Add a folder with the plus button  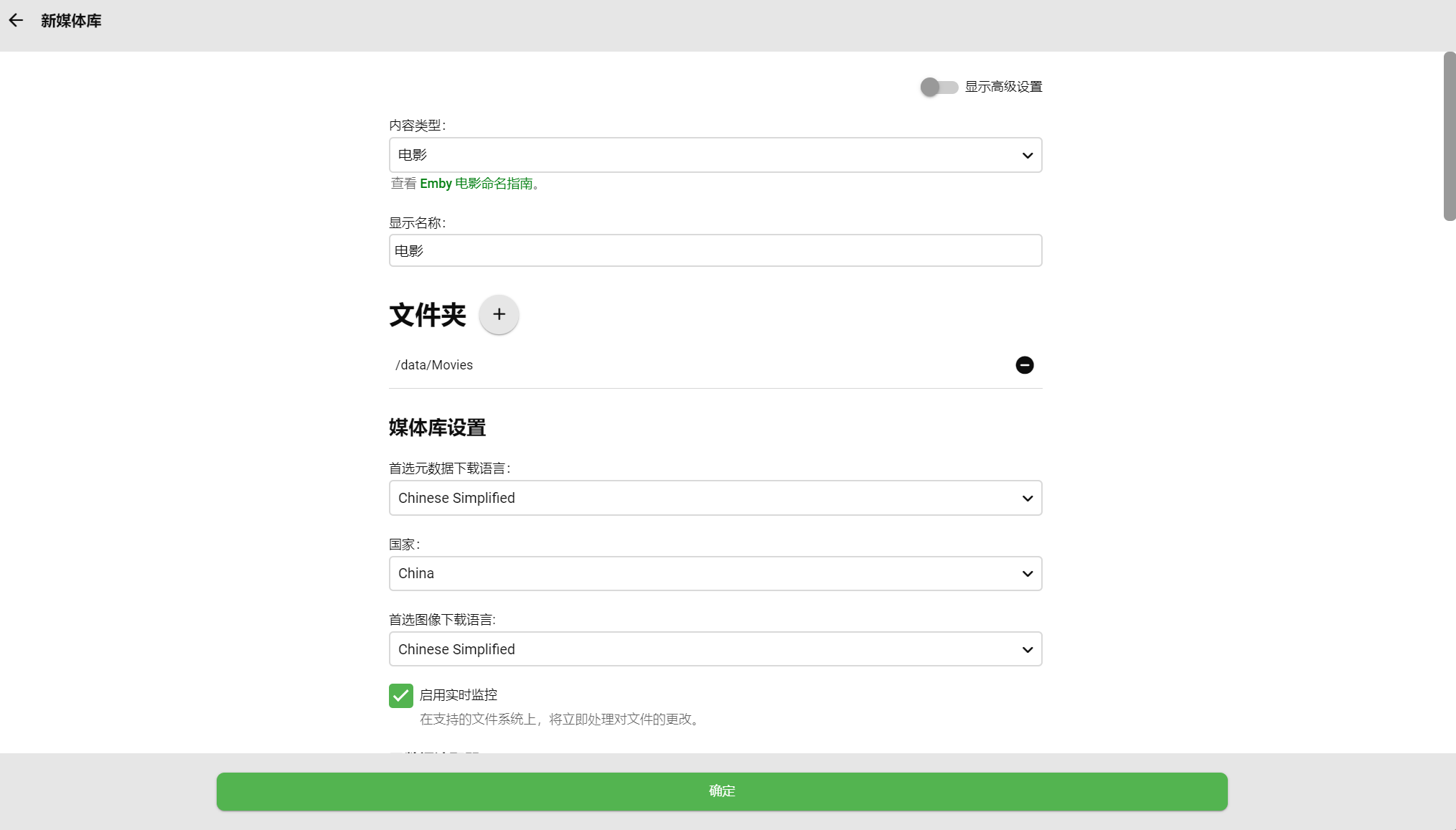[499, 314]
